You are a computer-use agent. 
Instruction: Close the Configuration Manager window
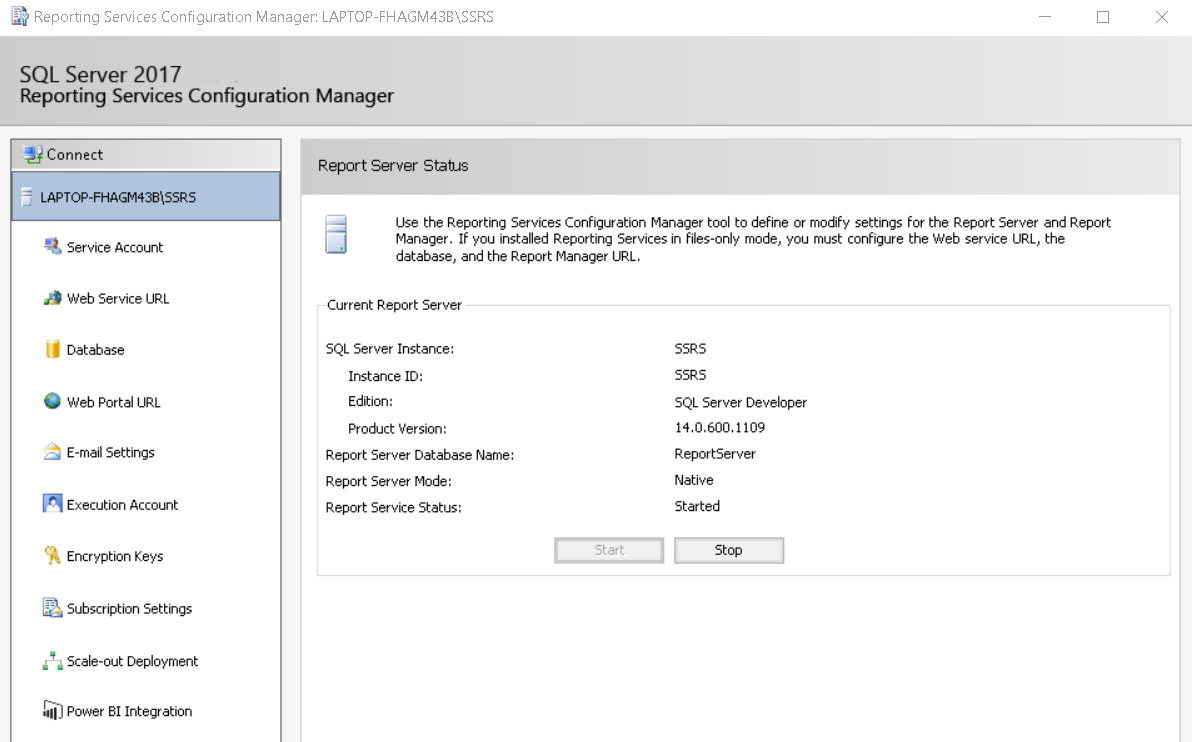1162,17
